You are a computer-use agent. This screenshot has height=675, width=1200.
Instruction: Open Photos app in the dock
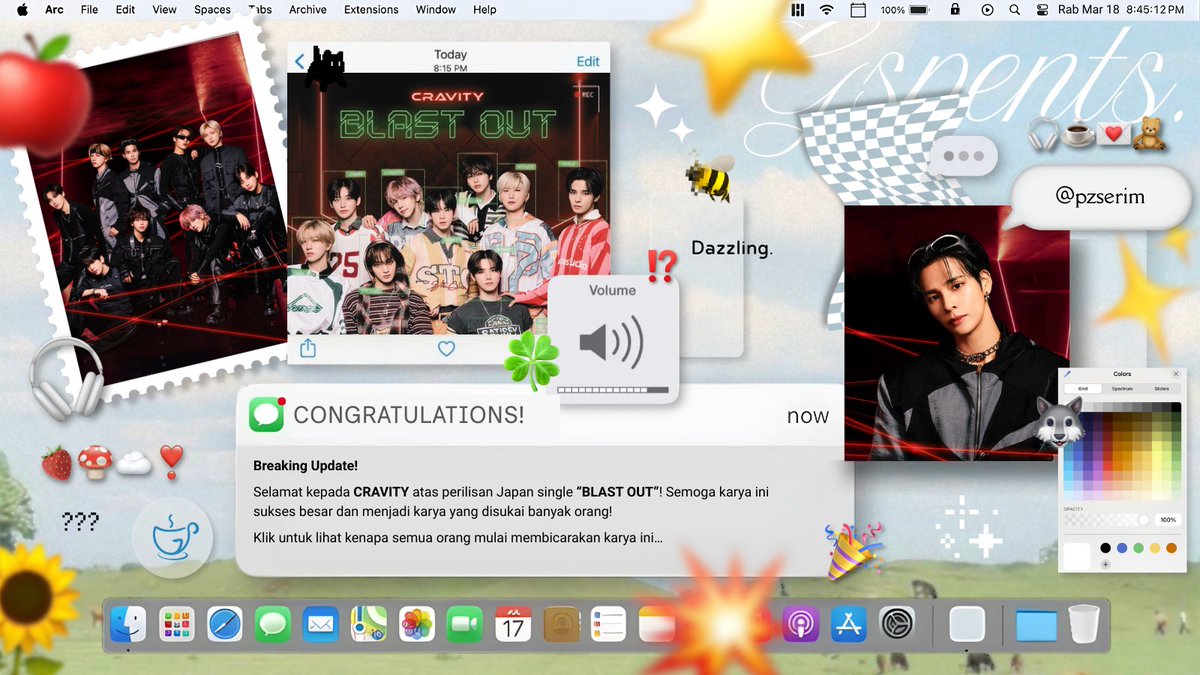coord(416,625)
